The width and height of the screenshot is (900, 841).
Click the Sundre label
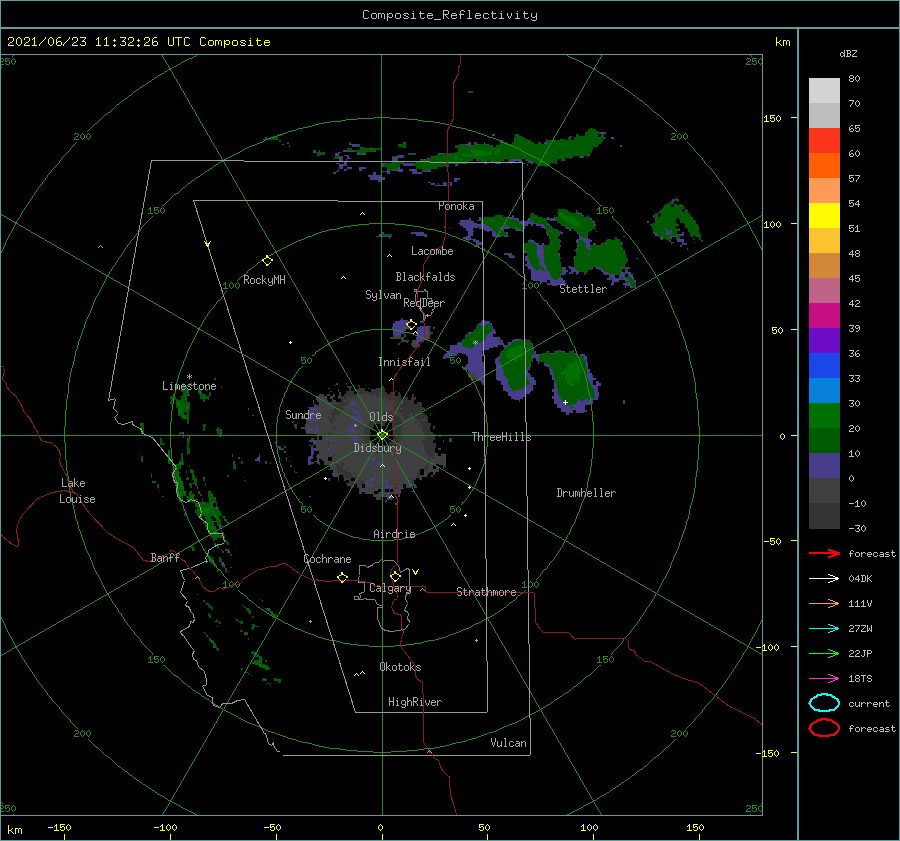(303, 414)
